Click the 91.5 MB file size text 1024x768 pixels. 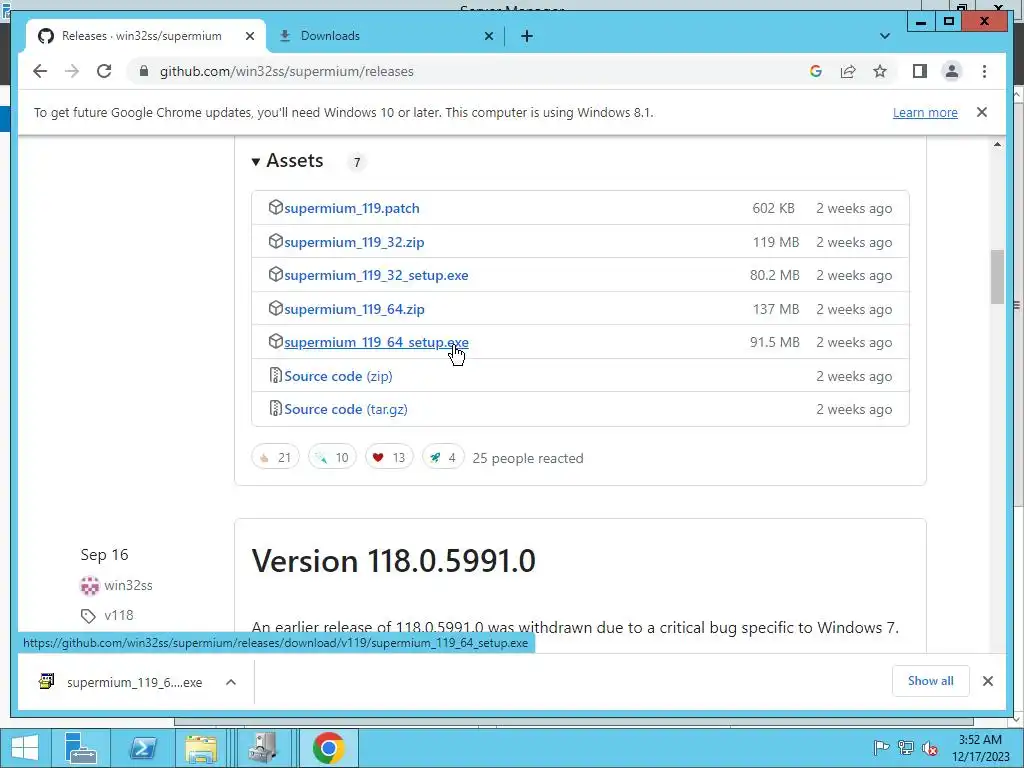[x=775, y=343]
